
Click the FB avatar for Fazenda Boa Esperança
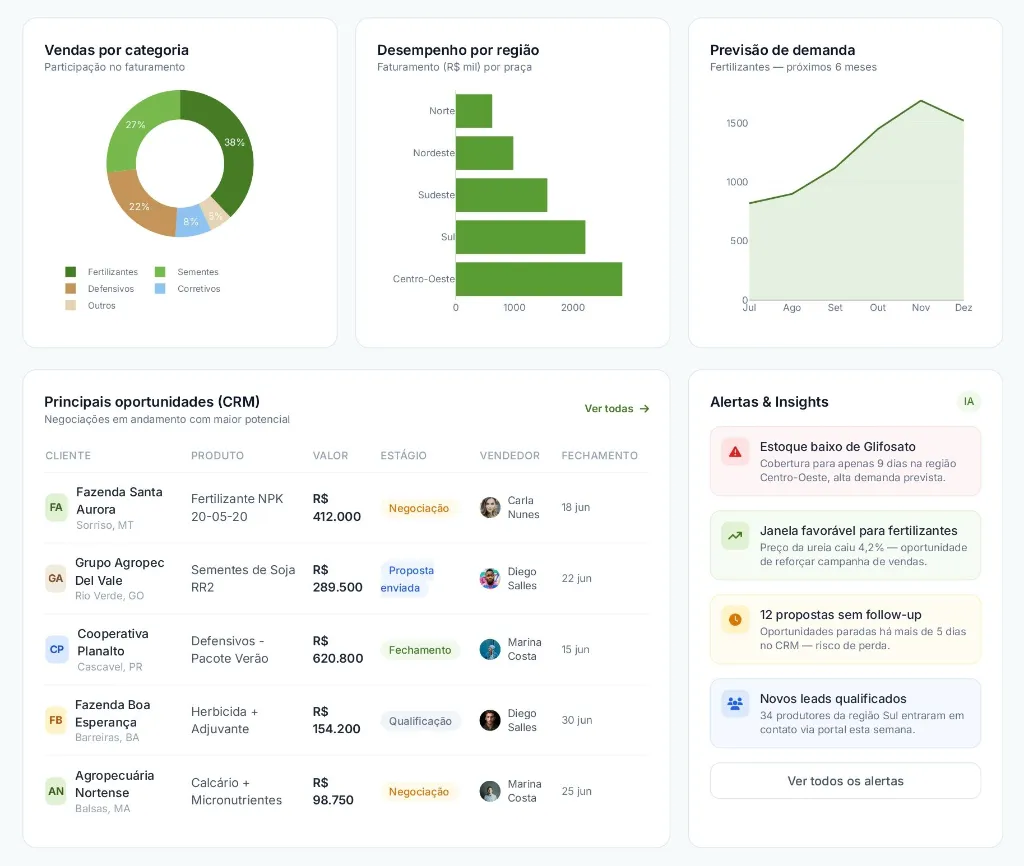coord(56,720)
